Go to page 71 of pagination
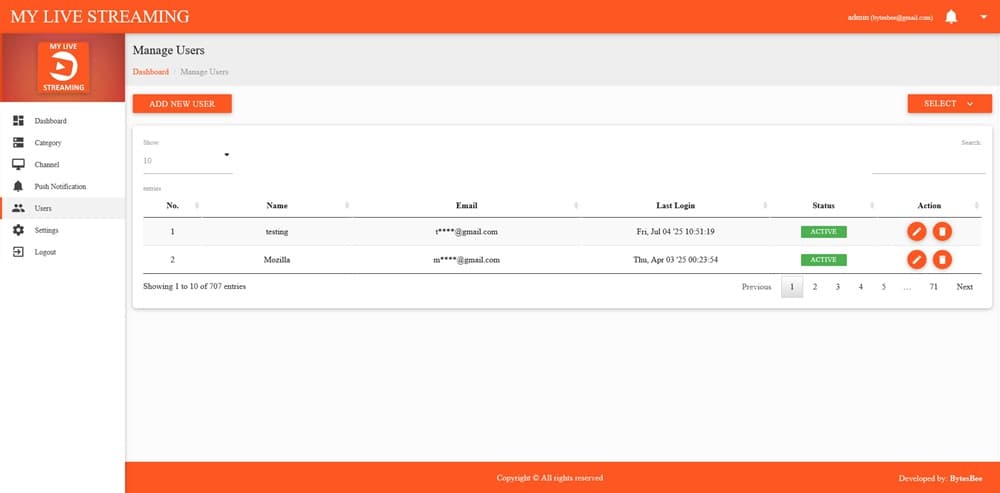The image size is (1000, 493). [x=933, y=287]
